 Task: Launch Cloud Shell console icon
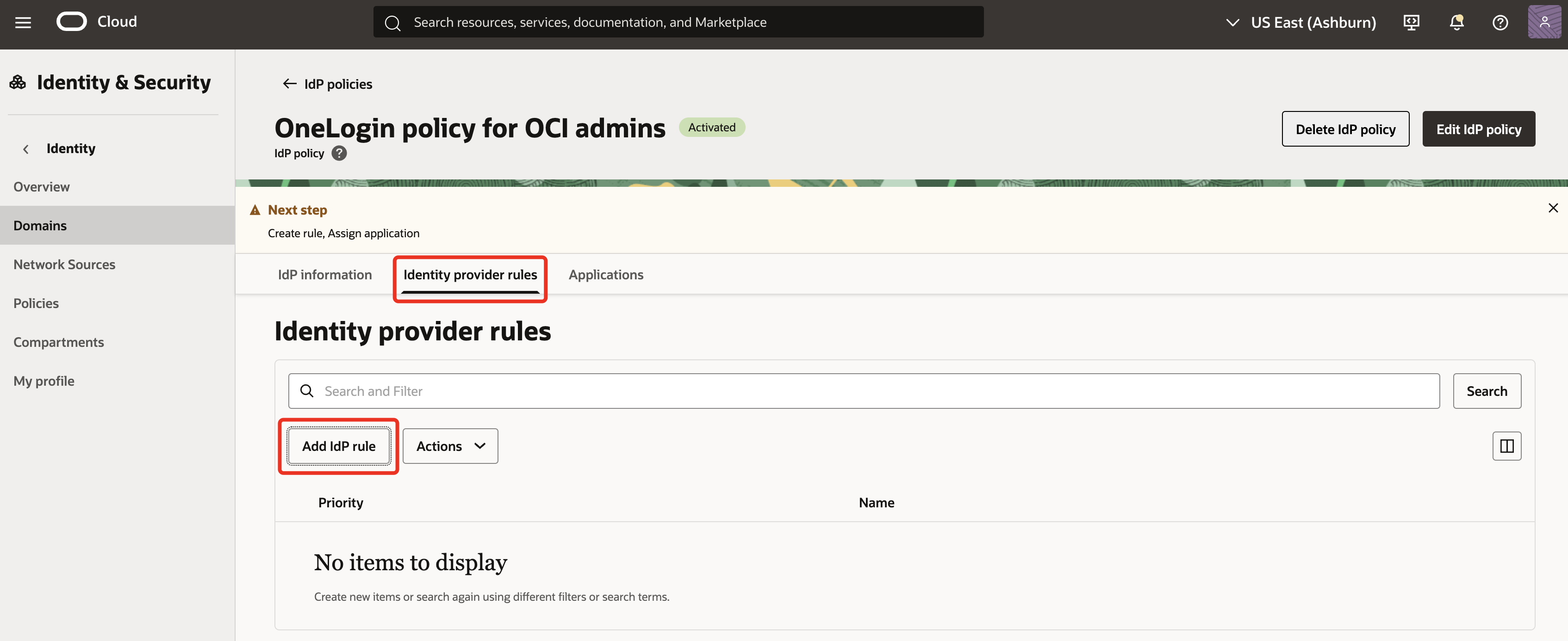click(x=1411, y=22)
